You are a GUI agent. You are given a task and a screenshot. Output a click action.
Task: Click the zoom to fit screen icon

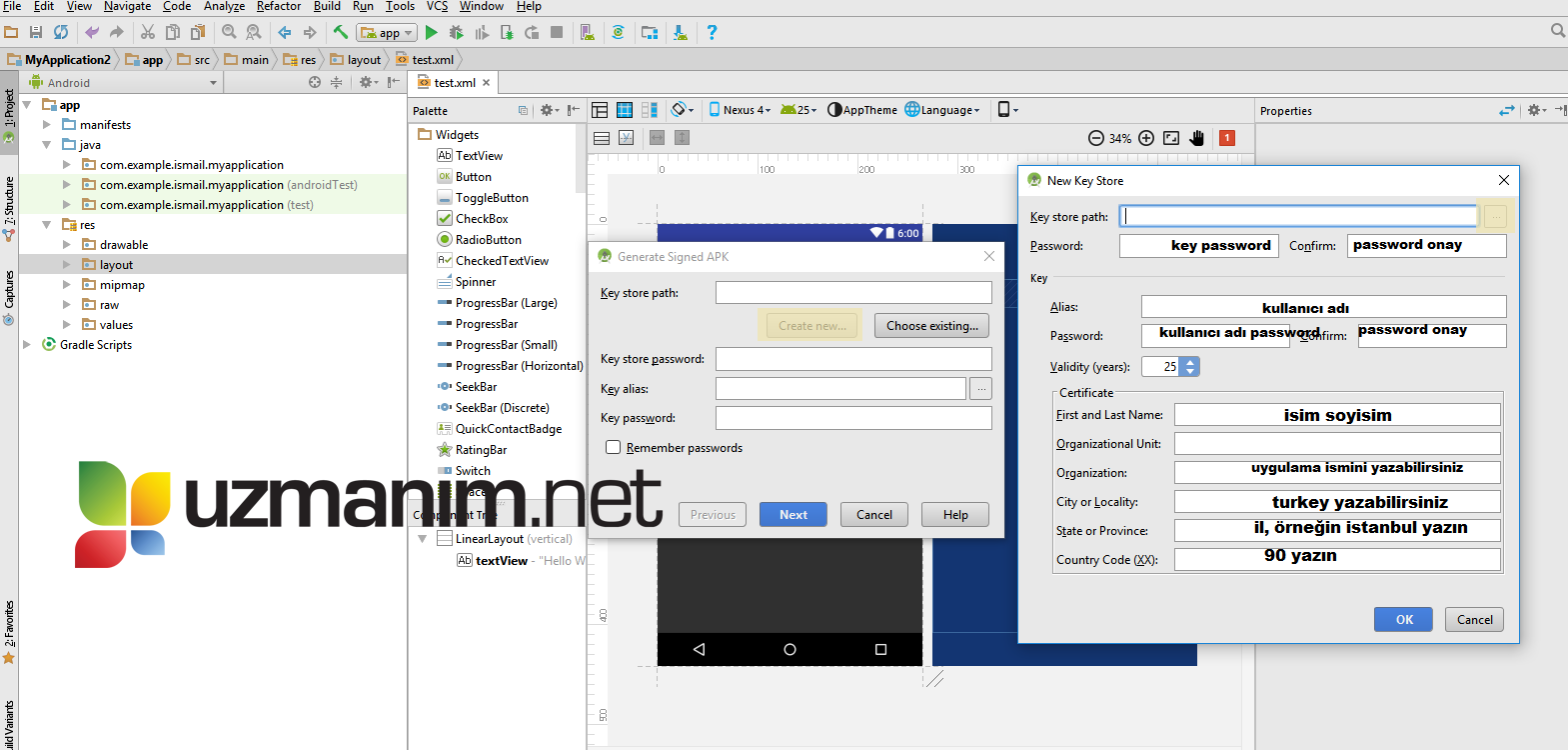[x=1171, y=138]
